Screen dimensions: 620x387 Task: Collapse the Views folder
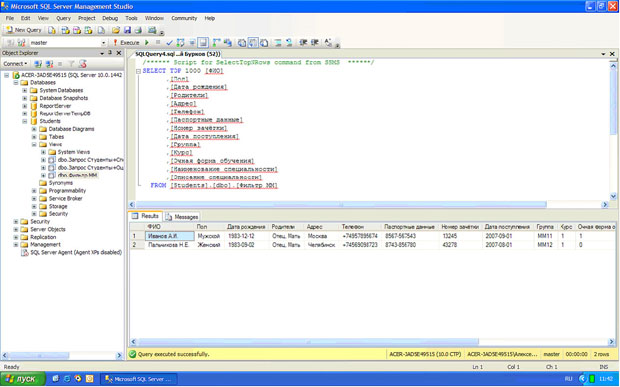pos(34,145)
